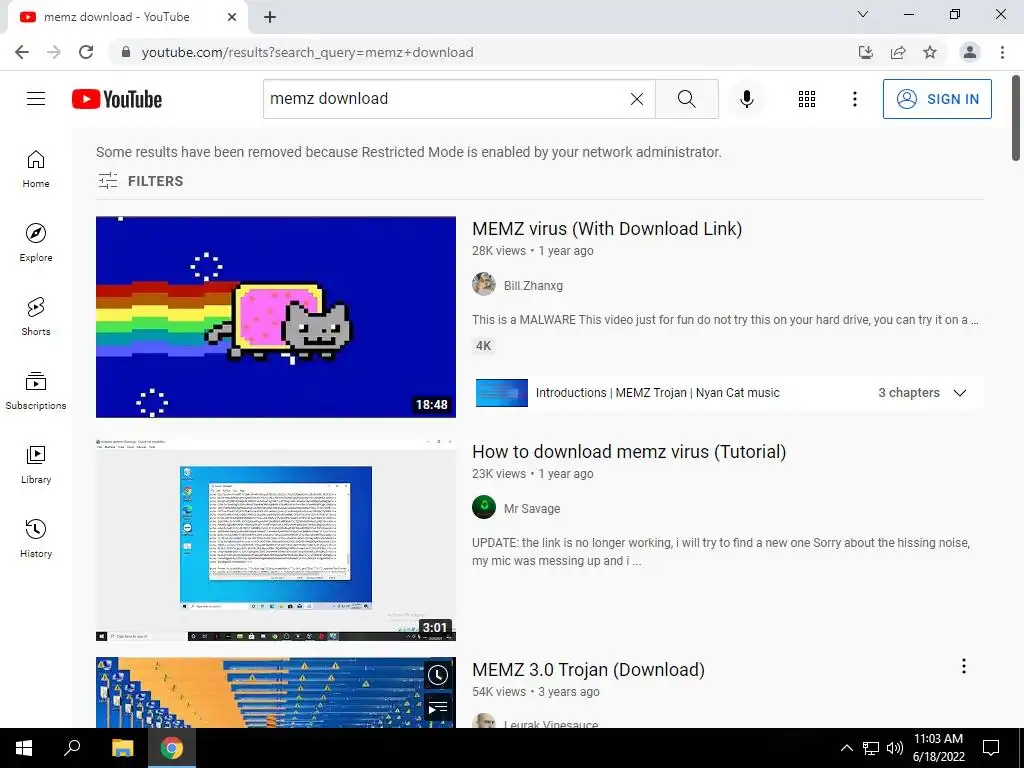The image size is (1024, 768).
Task: Clear the search box with the X icon
Action: [x=637, y=99]
